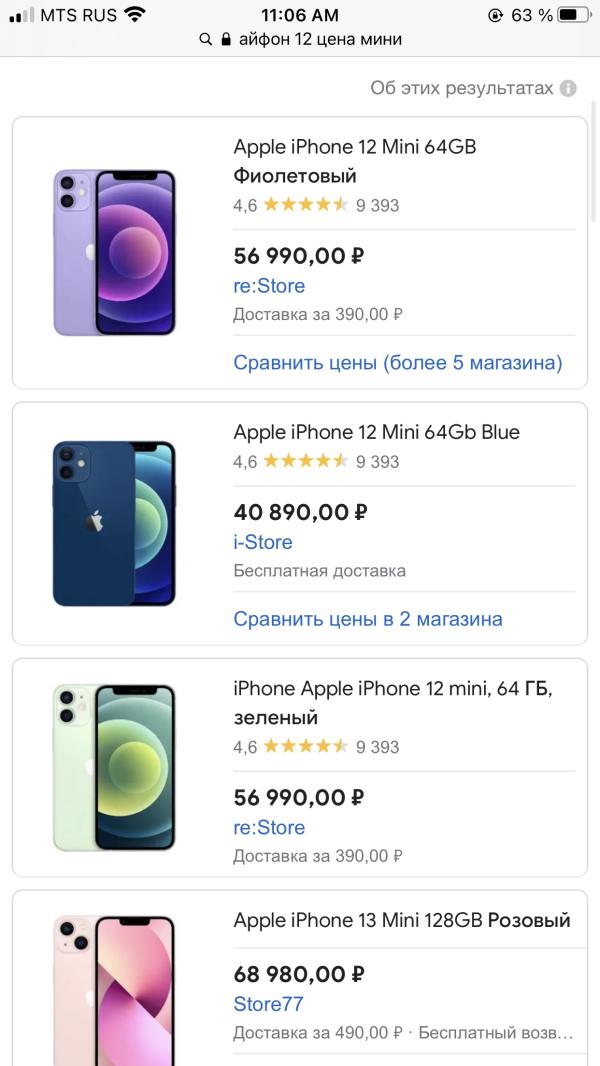Select the pink iPhone 13 Mini thumbnail

tap(114, 991)
